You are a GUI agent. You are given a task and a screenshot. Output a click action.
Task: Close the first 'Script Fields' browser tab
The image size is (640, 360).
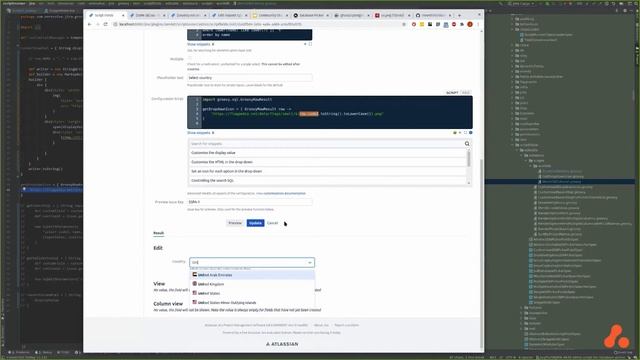click(123, 16)
